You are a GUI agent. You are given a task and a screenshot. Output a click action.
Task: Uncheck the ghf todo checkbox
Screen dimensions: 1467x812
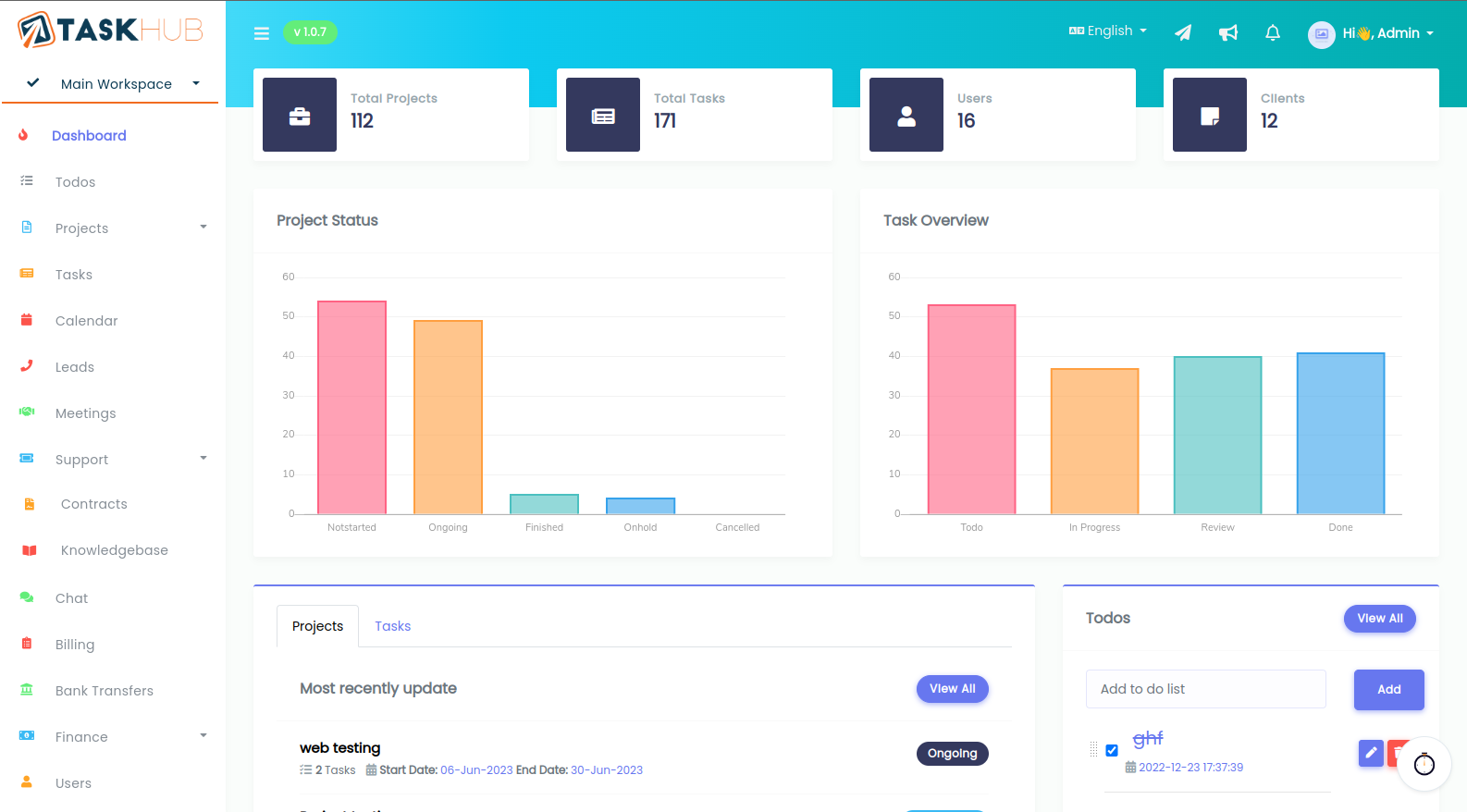pyautogui.click(x=1112, y=751)
